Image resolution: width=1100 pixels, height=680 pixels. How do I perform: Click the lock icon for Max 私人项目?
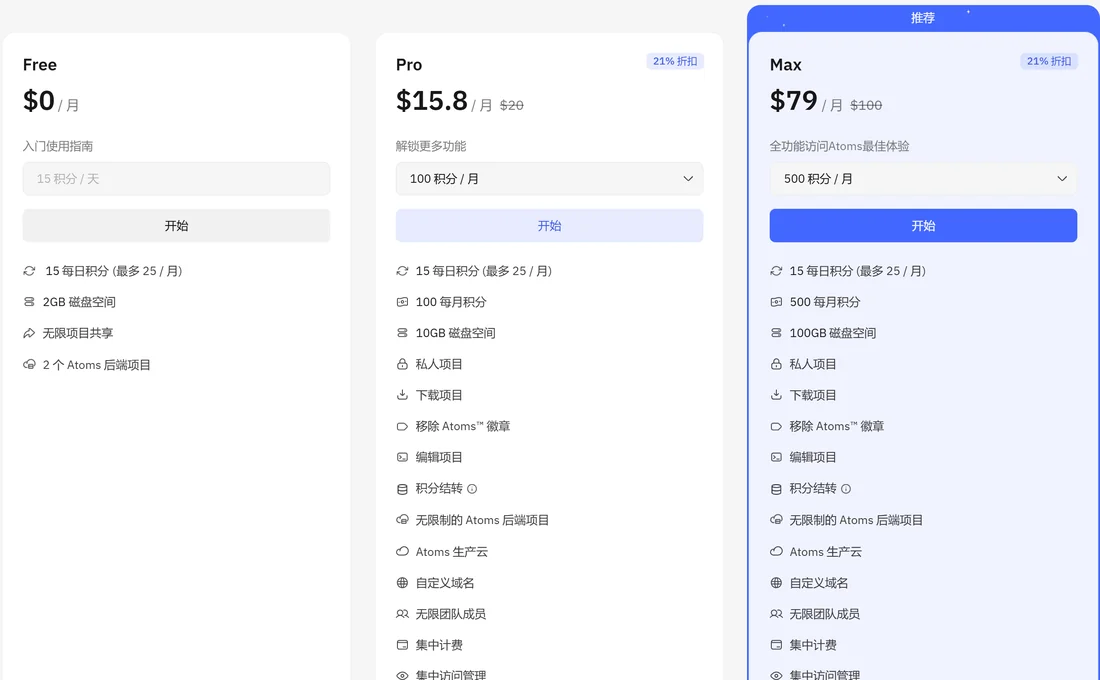tap(776, 364)
